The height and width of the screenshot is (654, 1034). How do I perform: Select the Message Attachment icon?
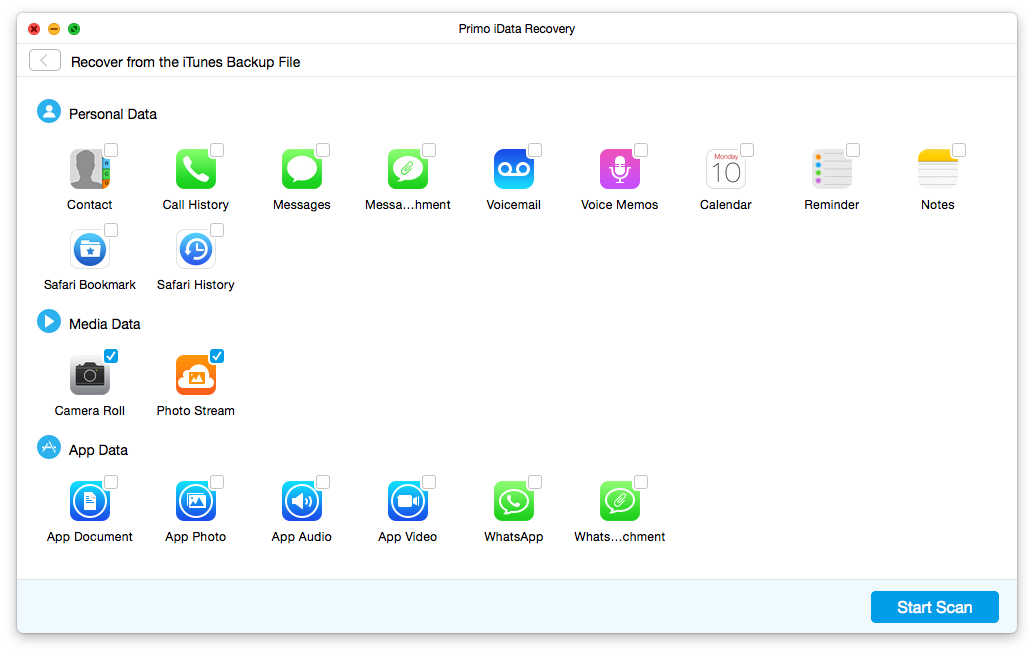408,169
